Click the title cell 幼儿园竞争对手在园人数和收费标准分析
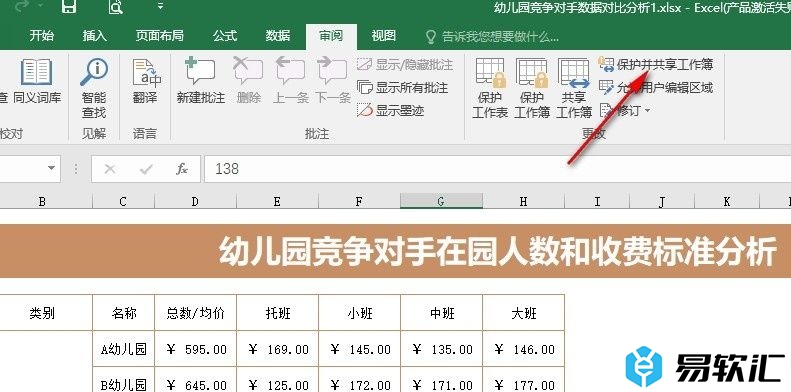 (396, 251)
